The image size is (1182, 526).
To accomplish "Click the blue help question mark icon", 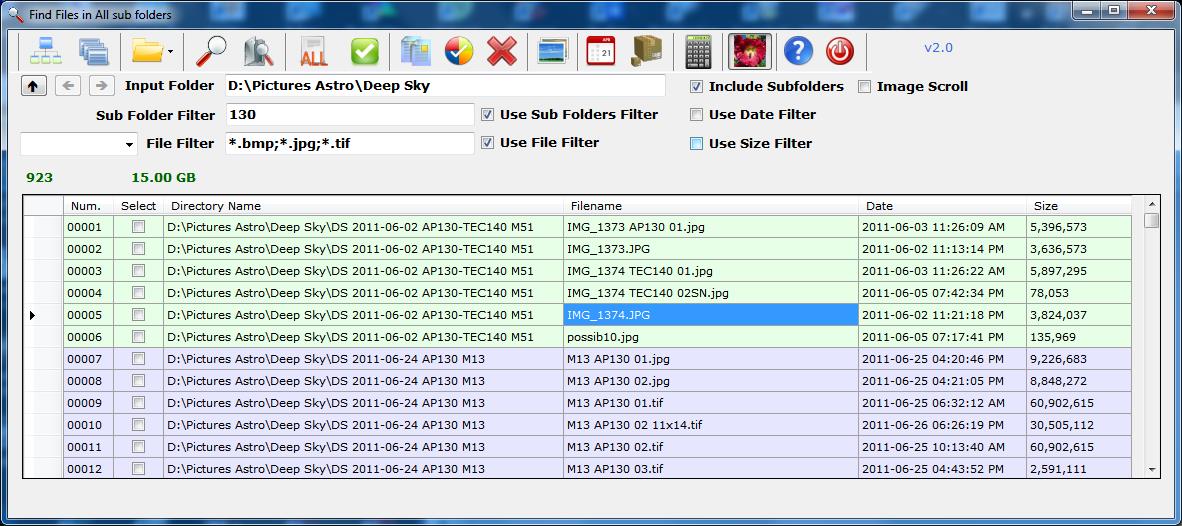I will coord(798,50).
